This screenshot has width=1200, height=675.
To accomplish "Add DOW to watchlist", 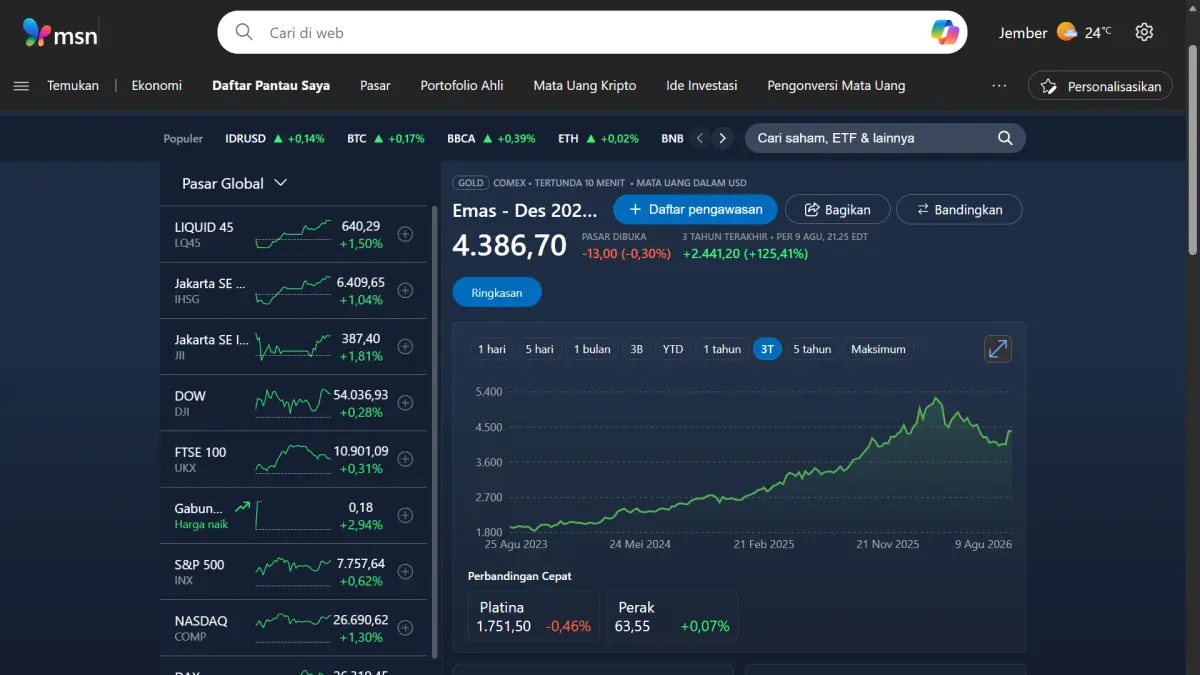I will click(405, 403).
